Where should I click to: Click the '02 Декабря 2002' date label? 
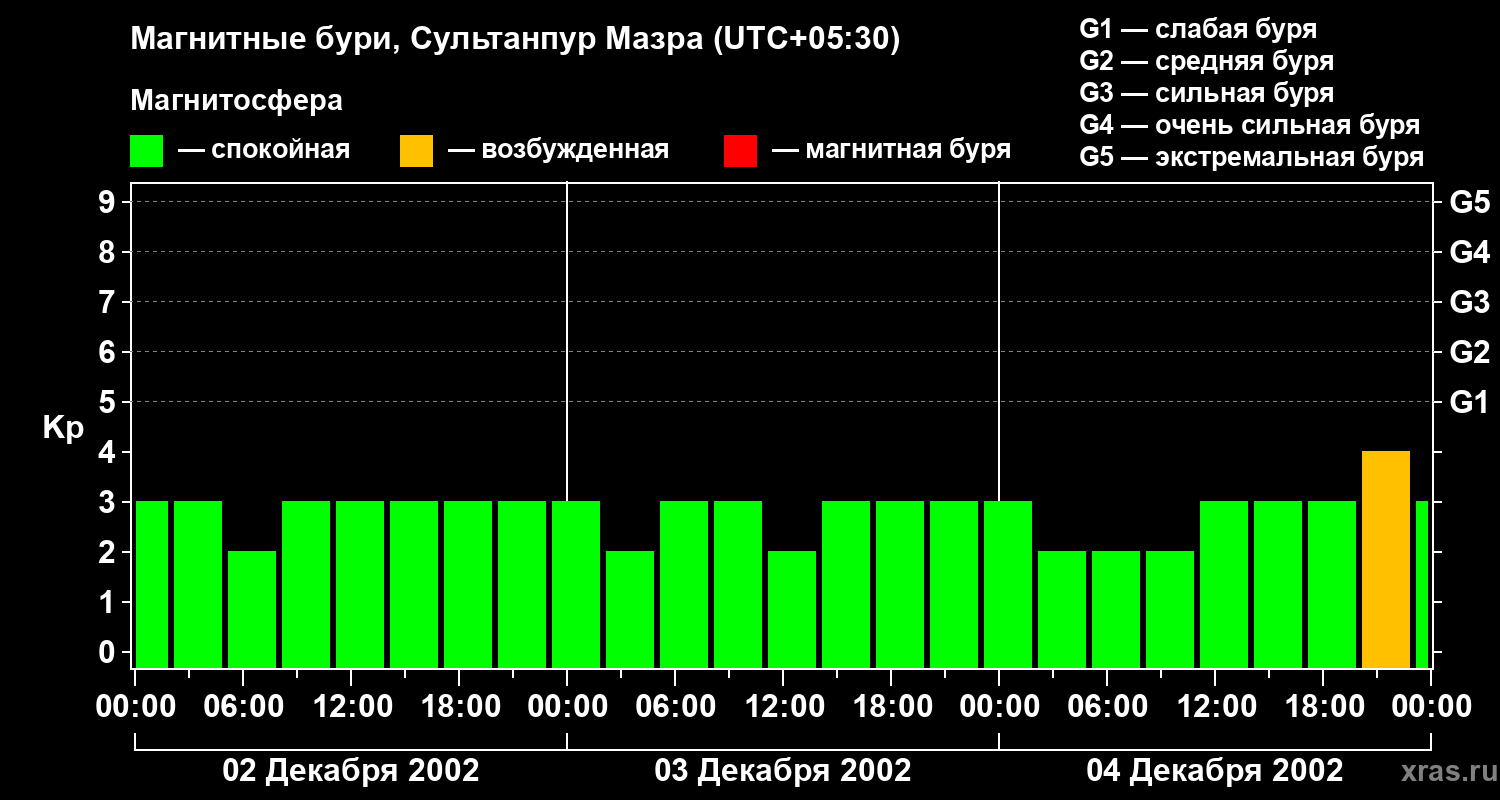(x=351, y=771)
